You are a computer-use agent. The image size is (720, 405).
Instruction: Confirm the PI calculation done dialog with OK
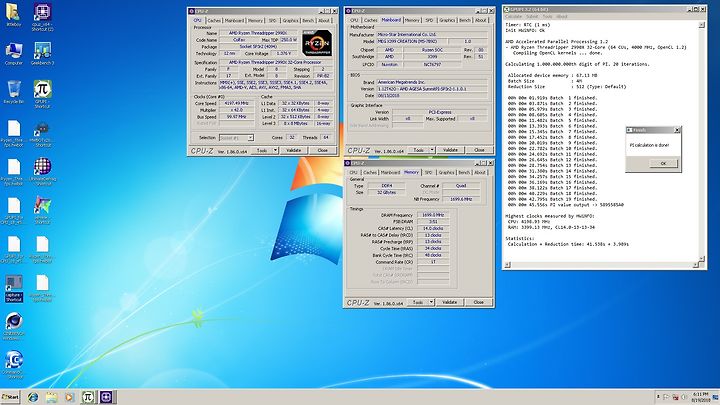(663, 163)
